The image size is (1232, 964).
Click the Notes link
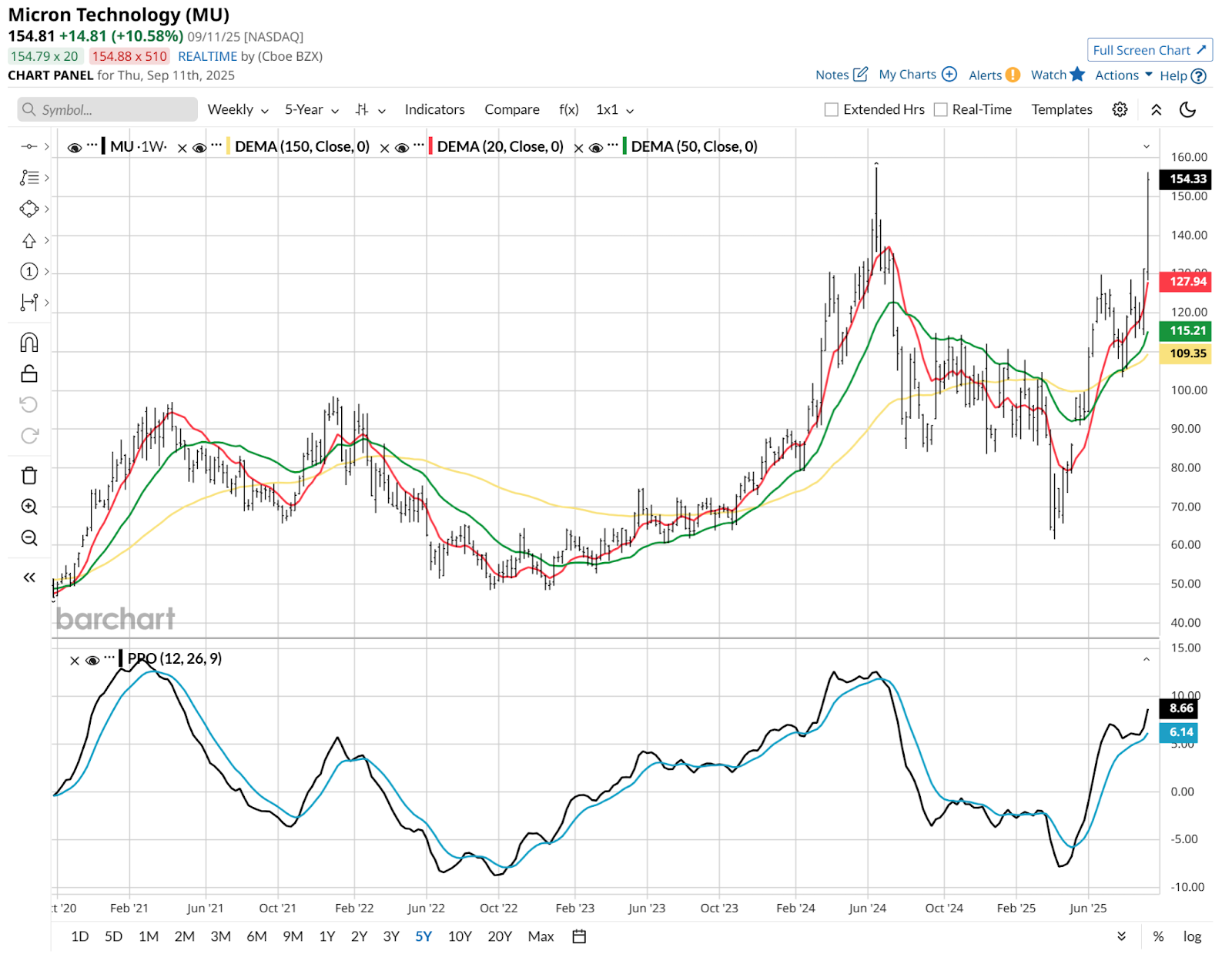(842, 75)
